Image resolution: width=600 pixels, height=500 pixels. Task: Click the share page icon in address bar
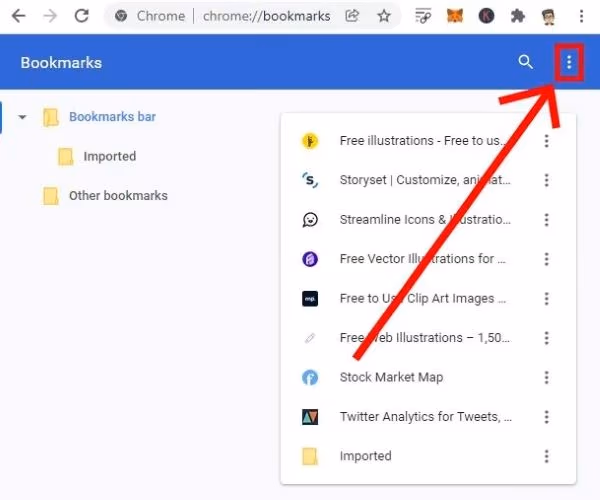click(x=352, y=16)
